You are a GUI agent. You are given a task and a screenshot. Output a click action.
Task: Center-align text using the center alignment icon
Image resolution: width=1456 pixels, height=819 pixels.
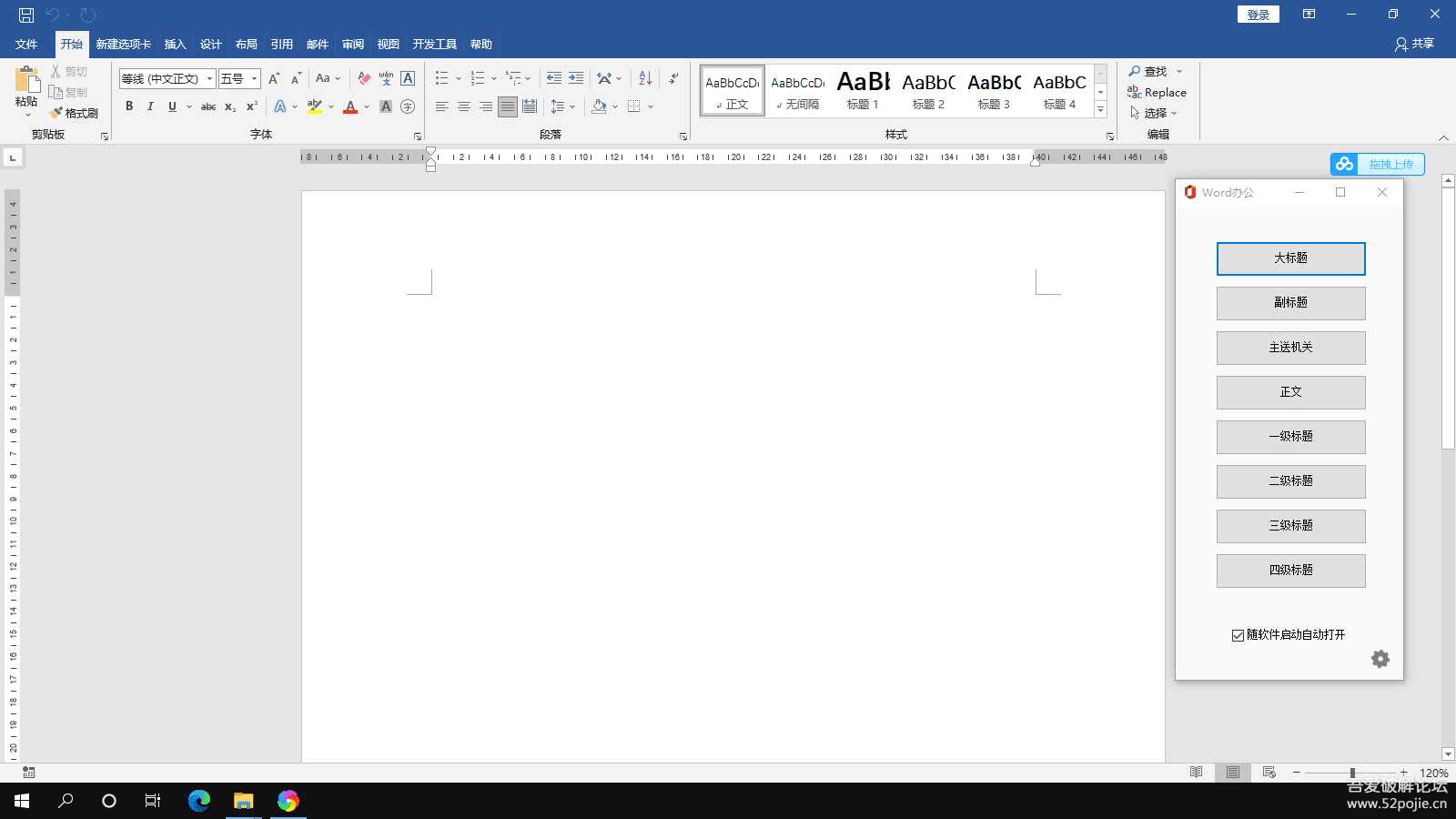[x=463, y=106]
